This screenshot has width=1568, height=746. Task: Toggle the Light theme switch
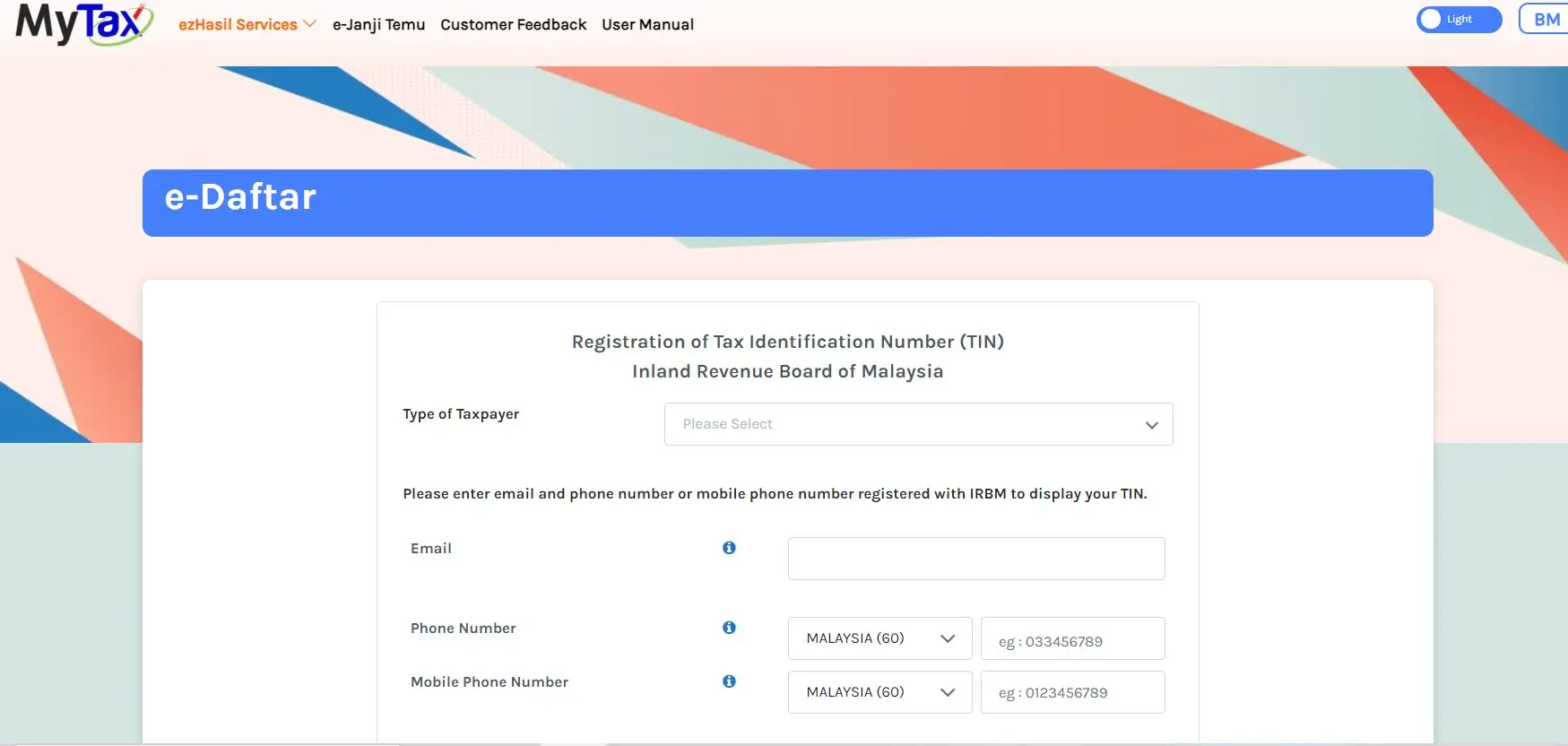coord(1459,19)
